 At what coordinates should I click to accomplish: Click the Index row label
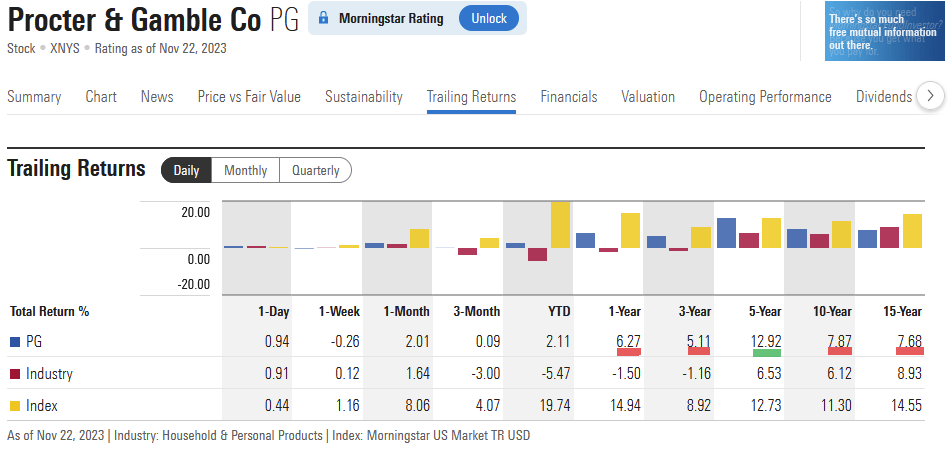point(42,406)
